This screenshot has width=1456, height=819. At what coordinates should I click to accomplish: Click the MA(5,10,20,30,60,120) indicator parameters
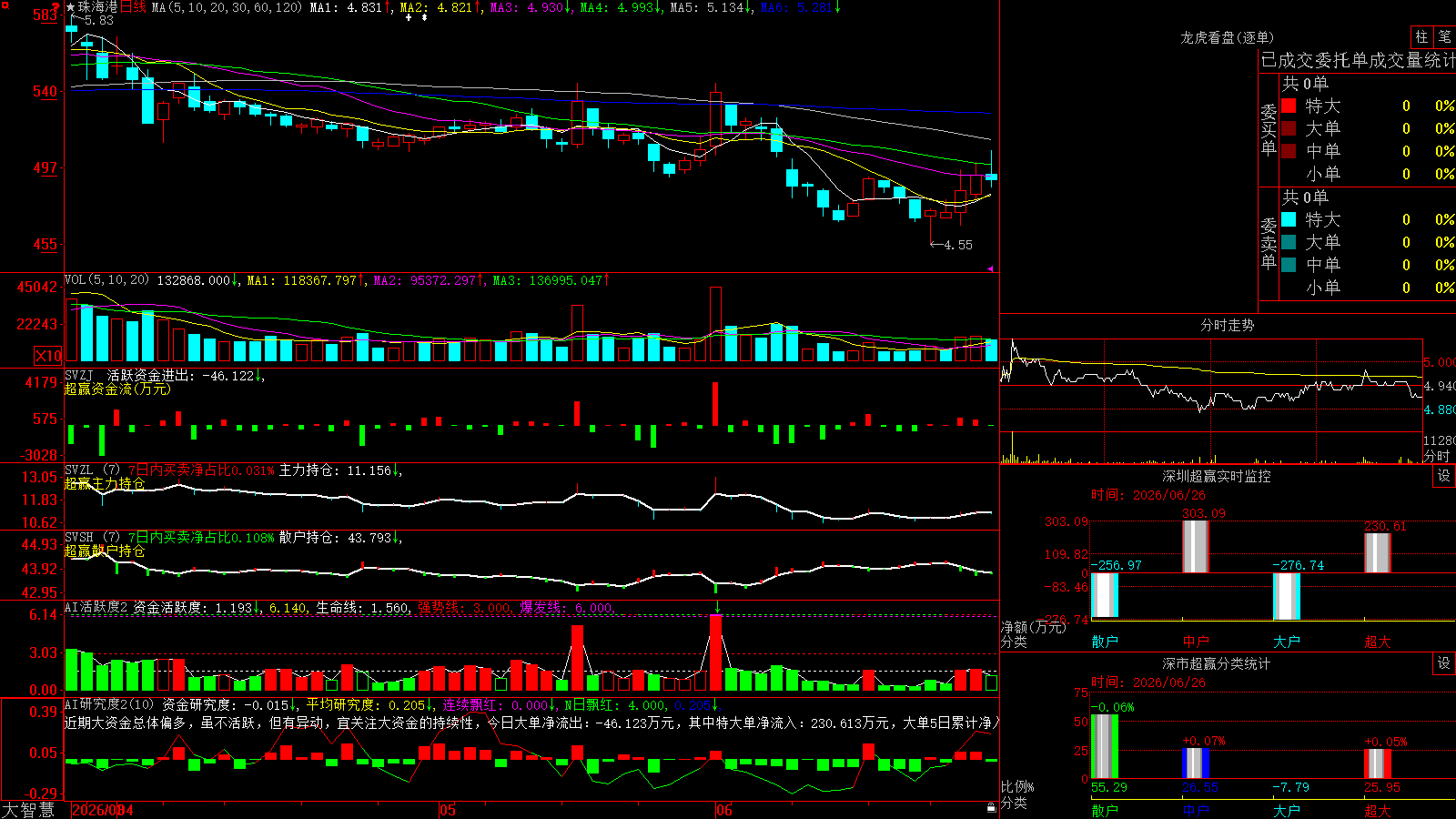pyautogui.click(x=227, y=7)
